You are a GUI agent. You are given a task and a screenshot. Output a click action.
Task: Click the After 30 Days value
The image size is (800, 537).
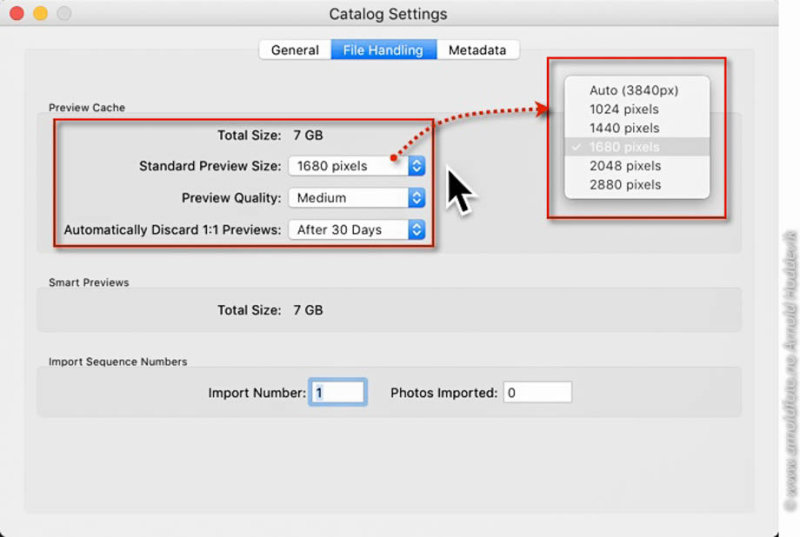point(339,229)
